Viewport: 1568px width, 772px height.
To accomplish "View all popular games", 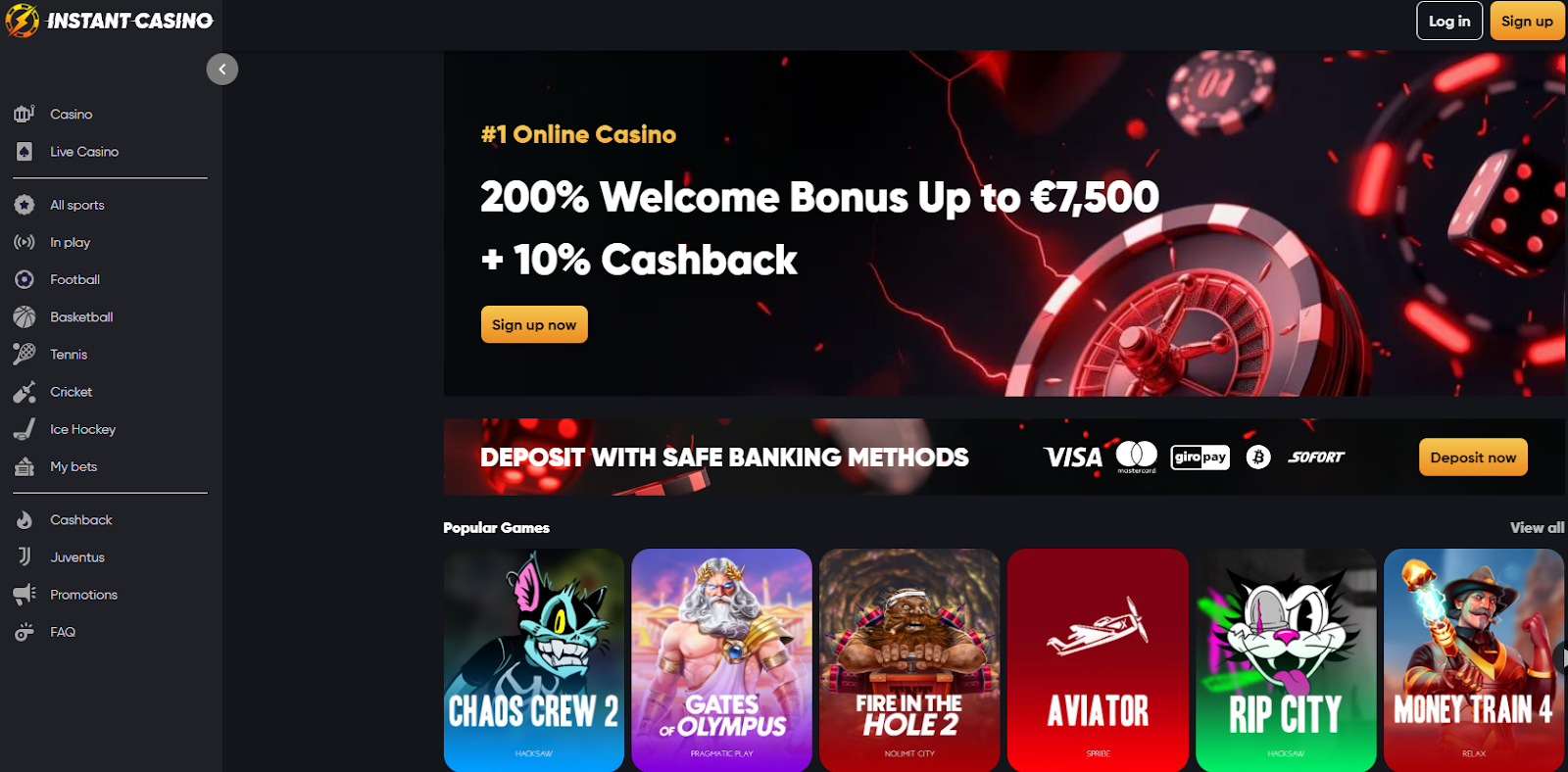I will point(1537,527).
